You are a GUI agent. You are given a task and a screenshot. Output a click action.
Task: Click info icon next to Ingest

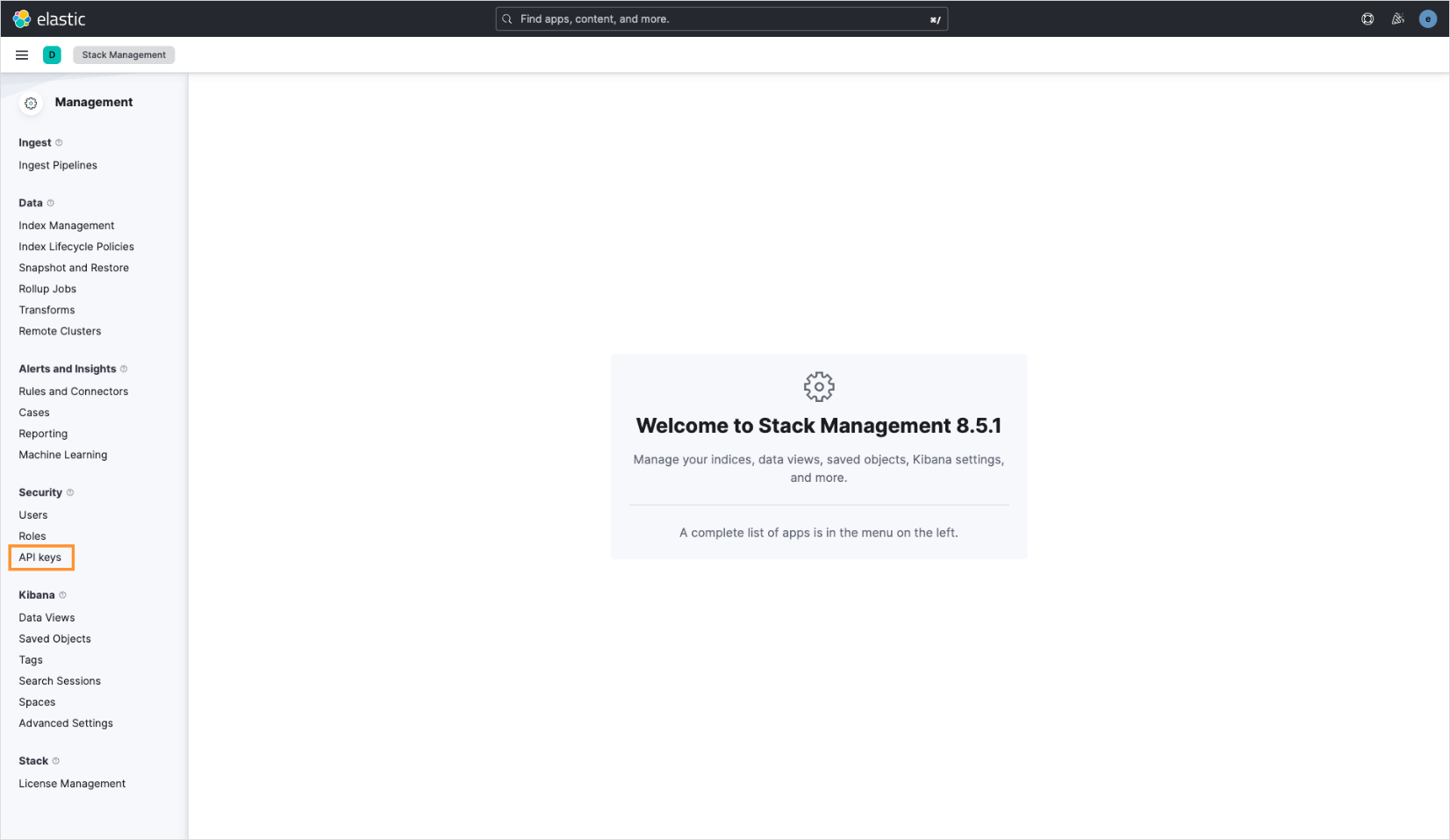pyautogui.click(x=59, y=143)
